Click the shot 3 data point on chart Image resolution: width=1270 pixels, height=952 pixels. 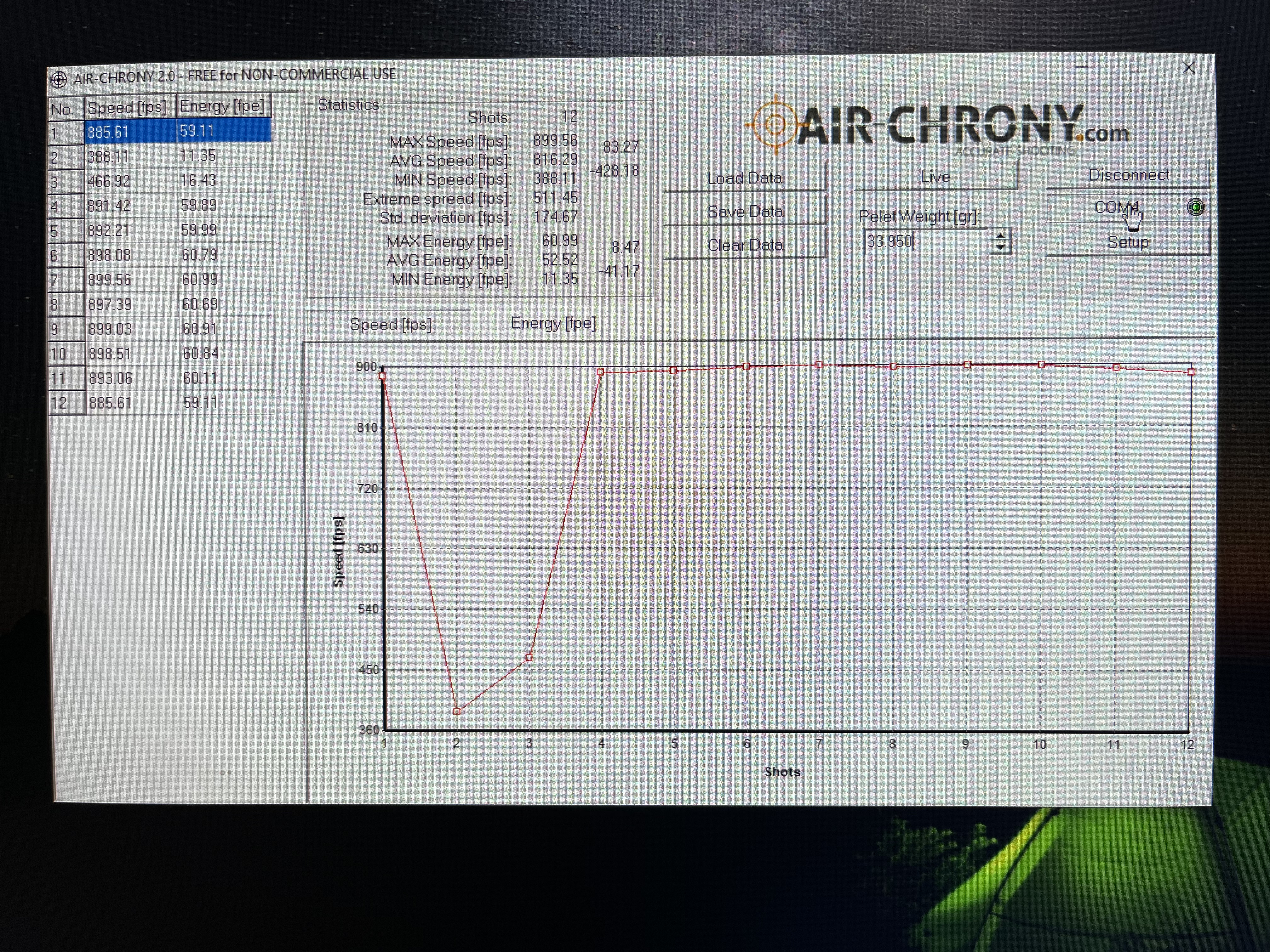coord(529,658)
